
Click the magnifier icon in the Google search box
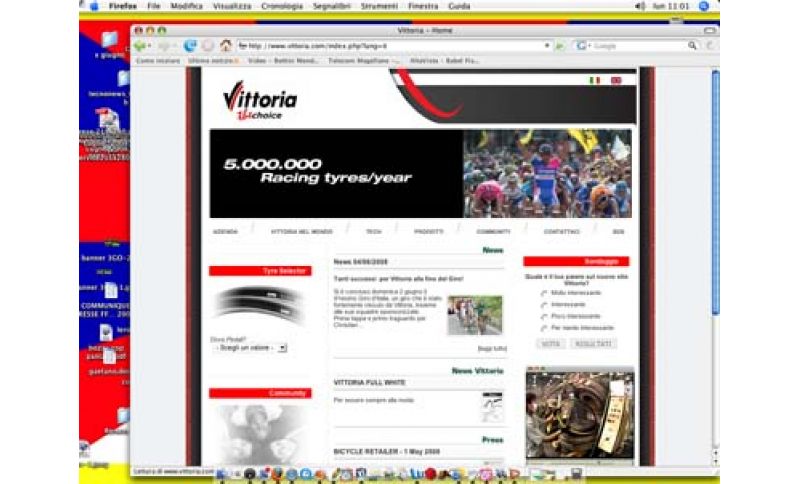tap(692, 46)
